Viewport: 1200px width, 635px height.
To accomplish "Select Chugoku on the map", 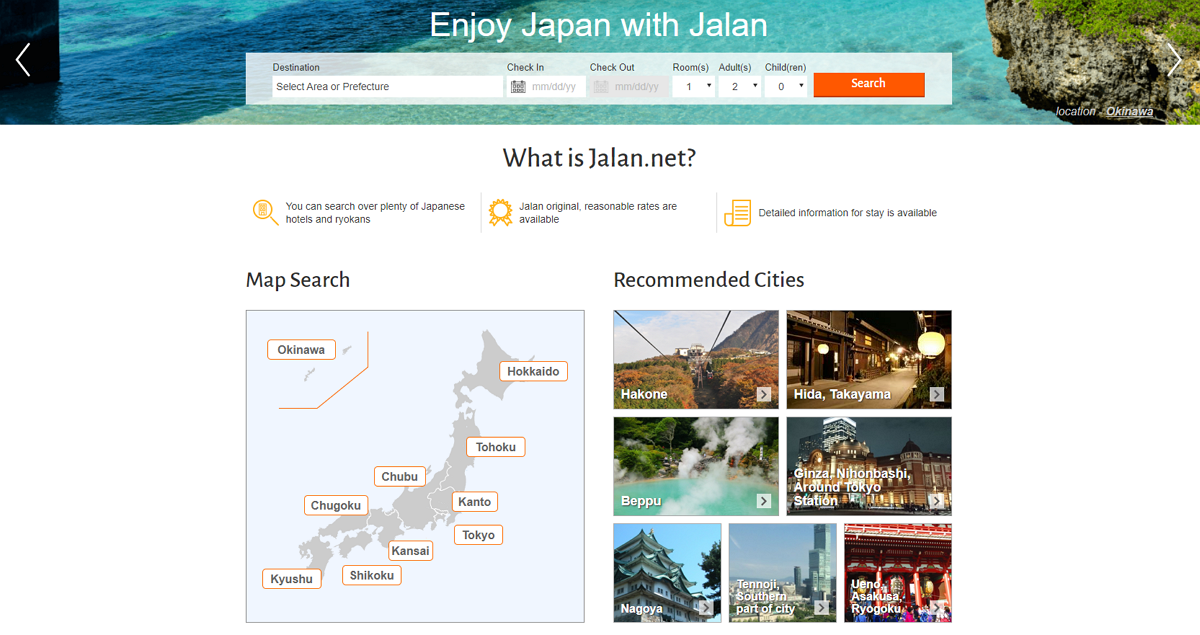I will [336, 506].
